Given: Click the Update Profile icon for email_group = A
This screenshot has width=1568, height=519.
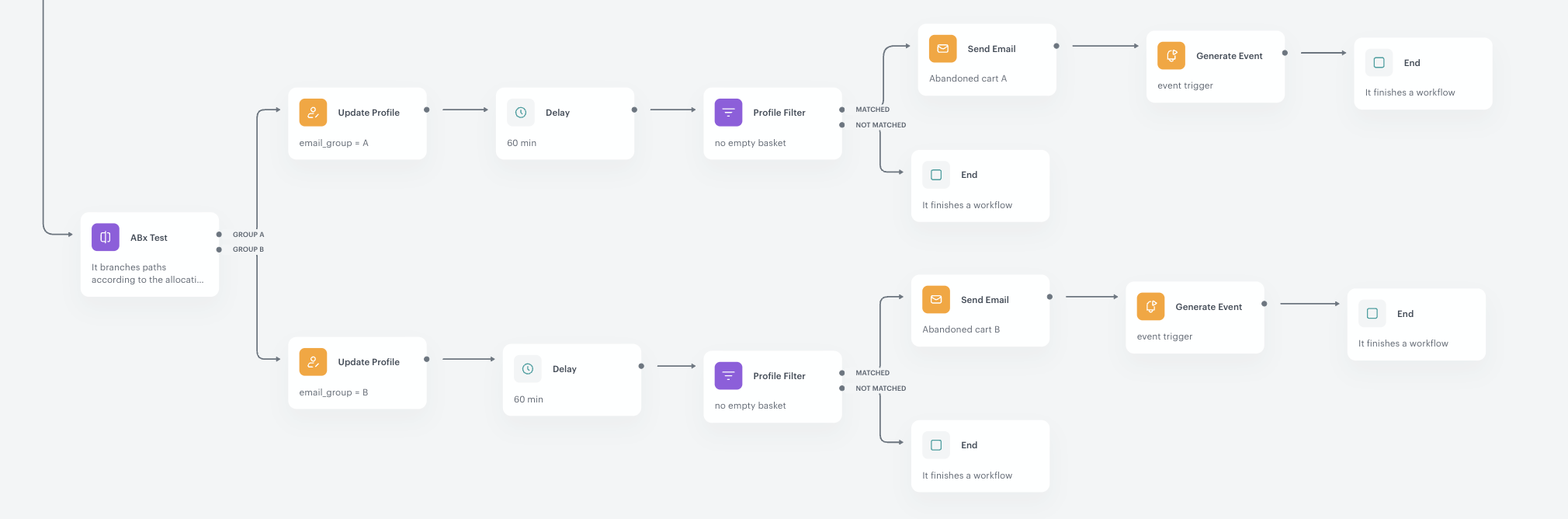Looking at the screenshot, I should (313, 113).
